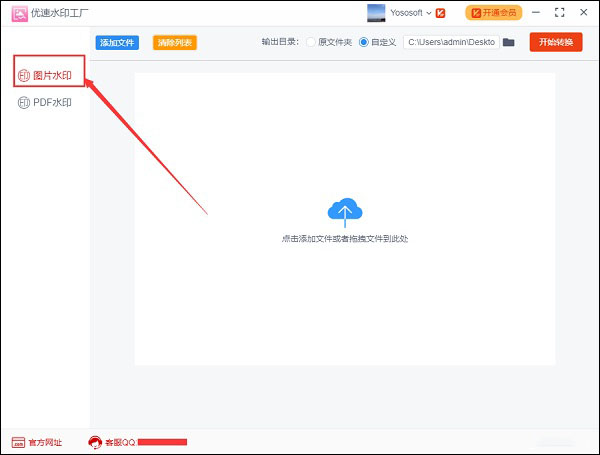Switch to the PDF水印 sidebar tab
Viewport: 600px width, 455px height.
[x=45, y=103]
